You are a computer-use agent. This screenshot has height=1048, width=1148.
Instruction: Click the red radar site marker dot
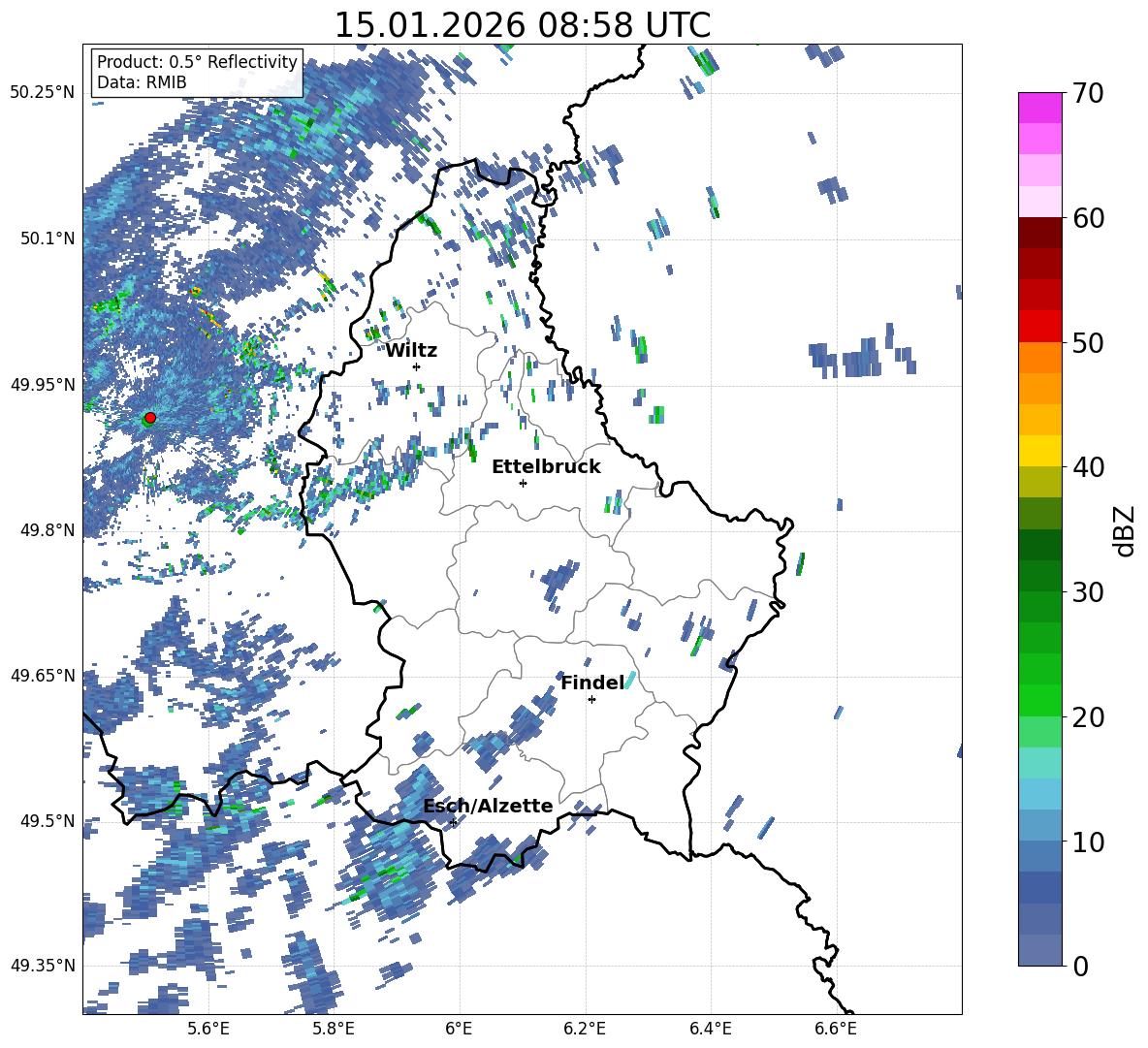[x=150, y=417]
